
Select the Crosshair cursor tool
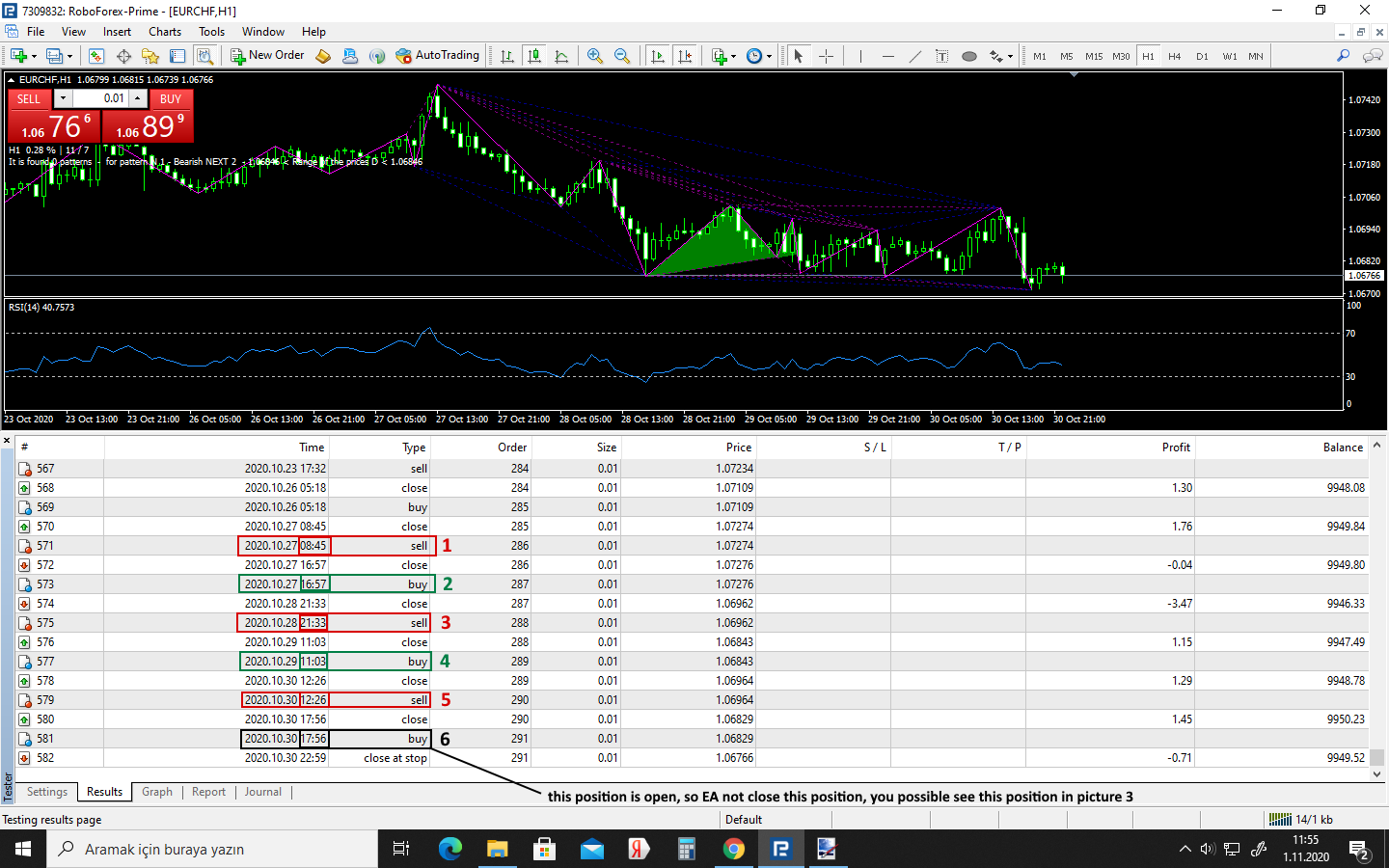tap(827, 56)
